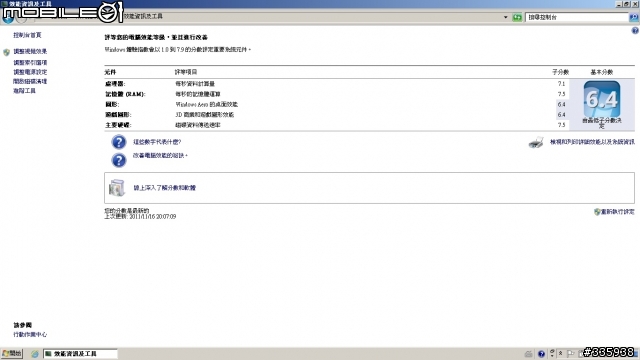640x360 pixels.
Task: Open the 控制台首頁 link
Action: [x=27, y=35]
